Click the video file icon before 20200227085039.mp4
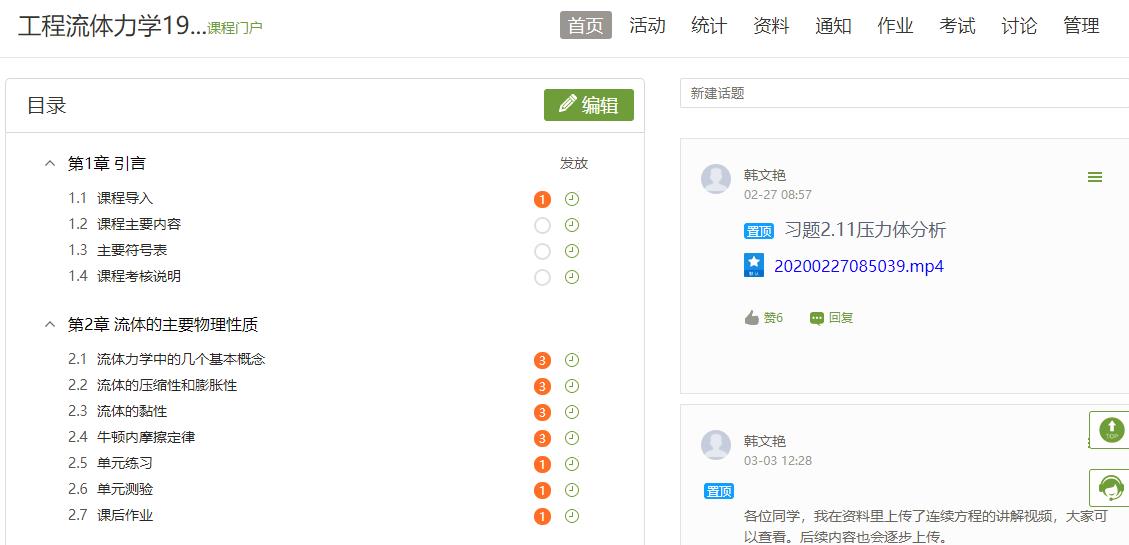Viewport: 1129px width, 545px height. (x=754, y=265)
